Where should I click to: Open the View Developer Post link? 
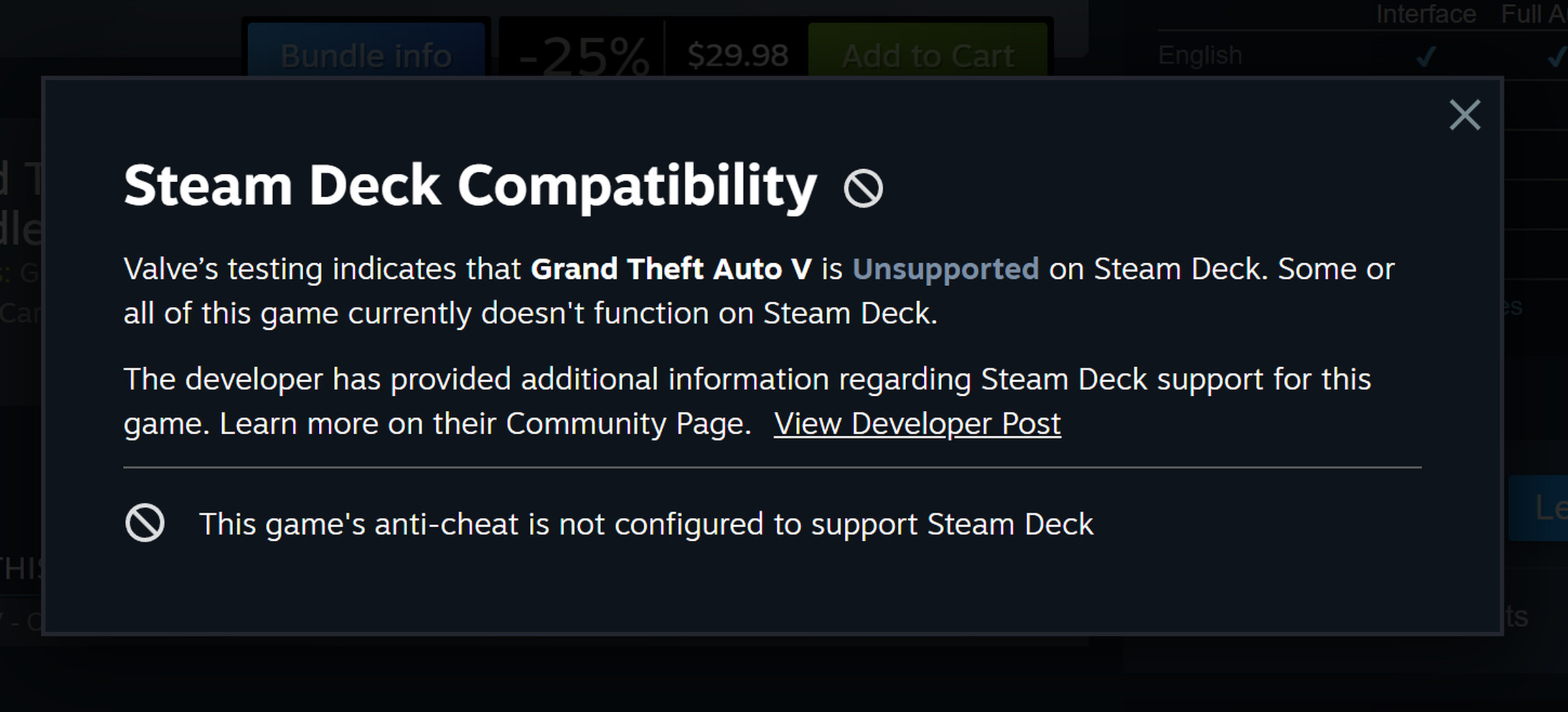point(917,424)
